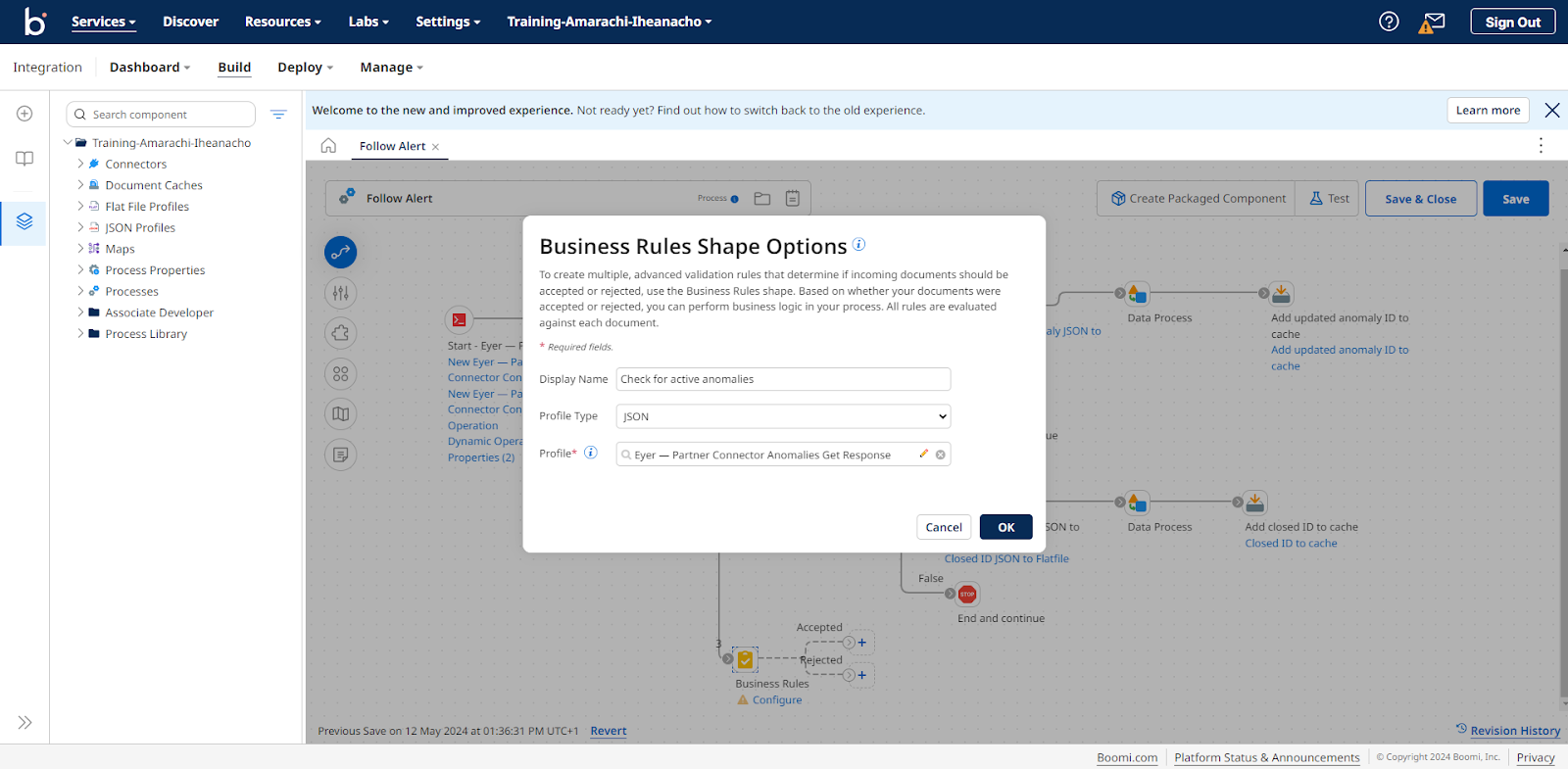Open the process schedule clipboard icon

[x=793, y=199]
